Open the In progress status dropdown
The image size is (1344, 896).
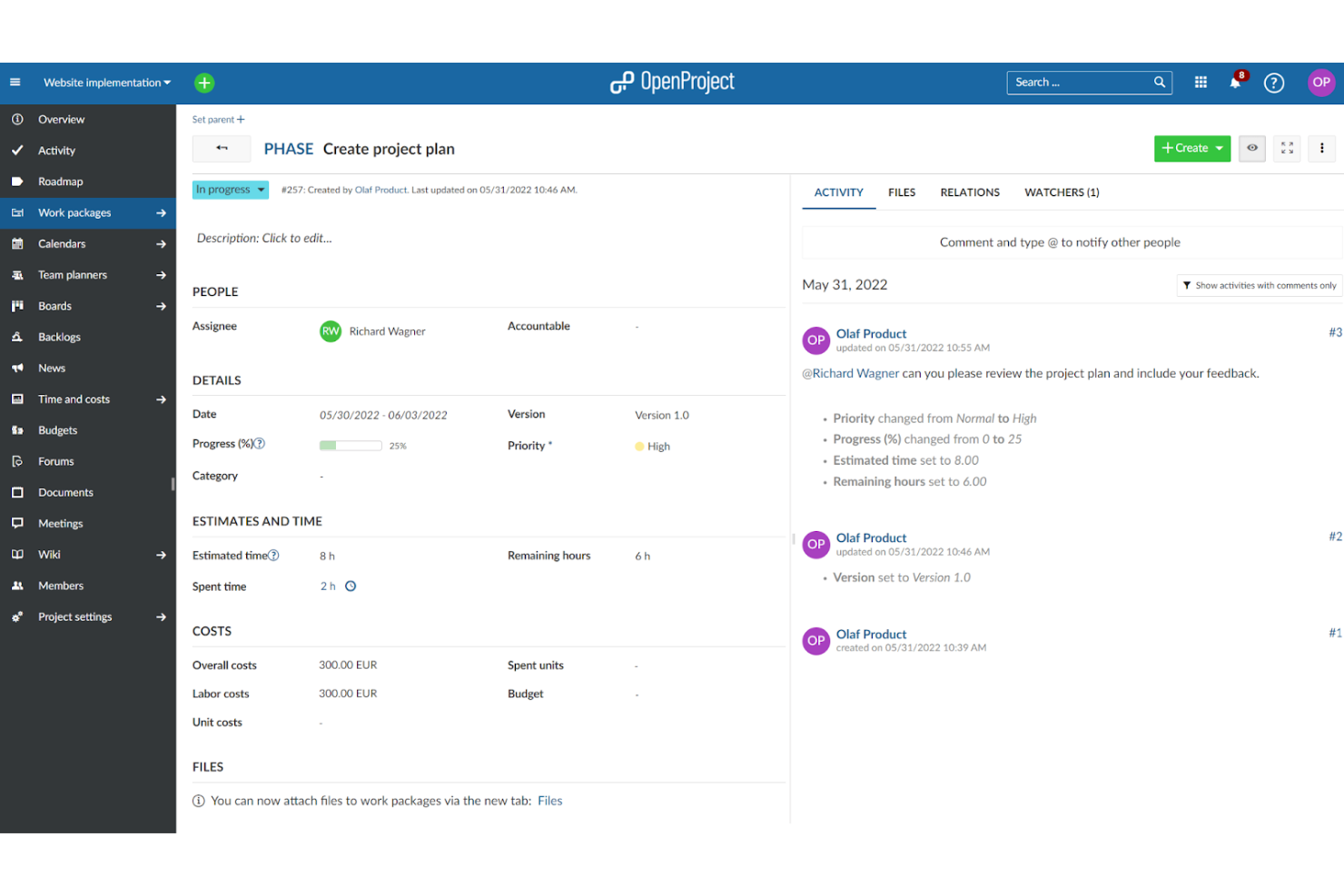tap(230, 189)
